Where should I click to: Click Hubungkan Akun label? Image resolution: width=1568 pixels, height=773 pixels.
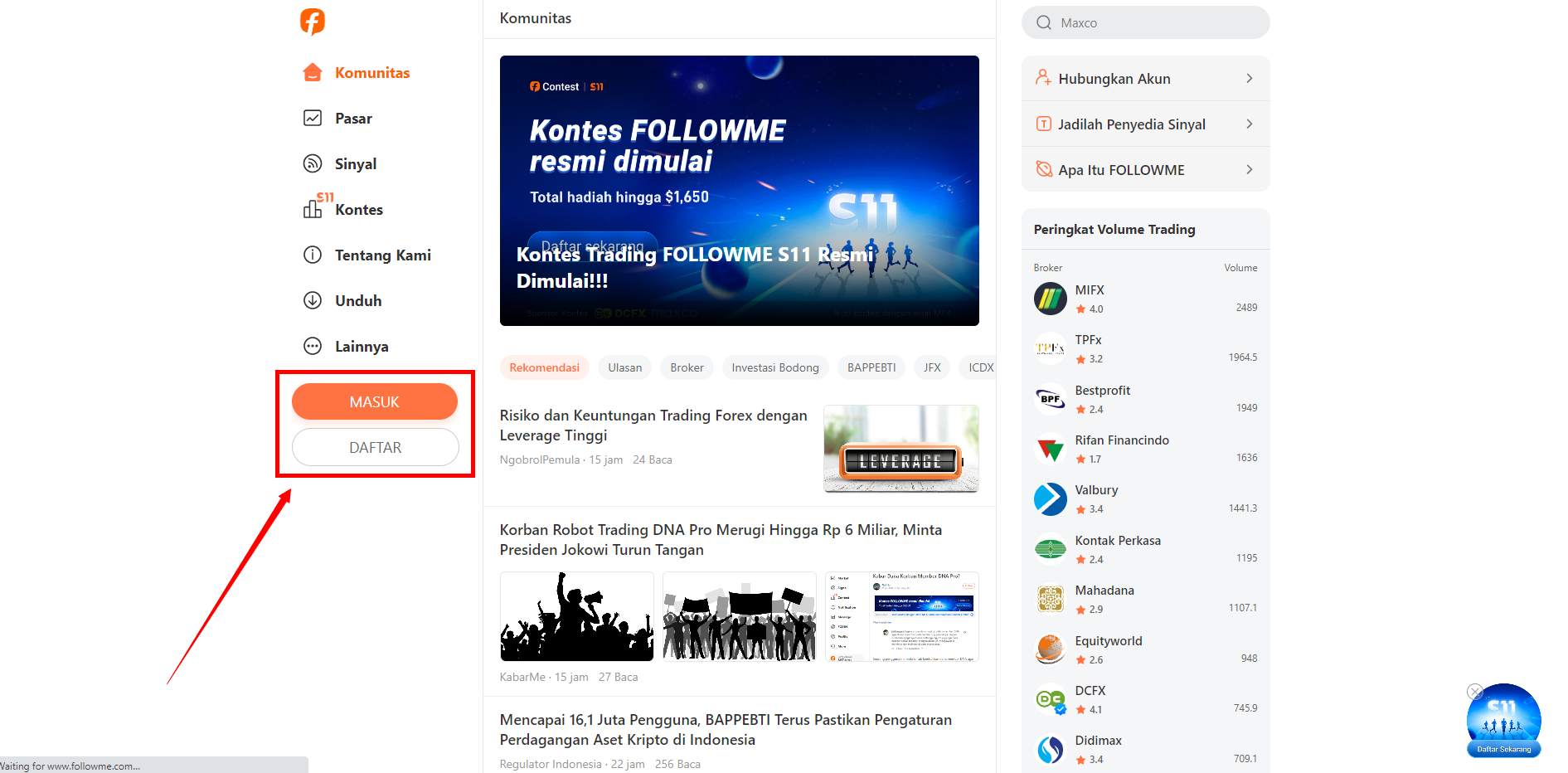tap(1114, 78)
